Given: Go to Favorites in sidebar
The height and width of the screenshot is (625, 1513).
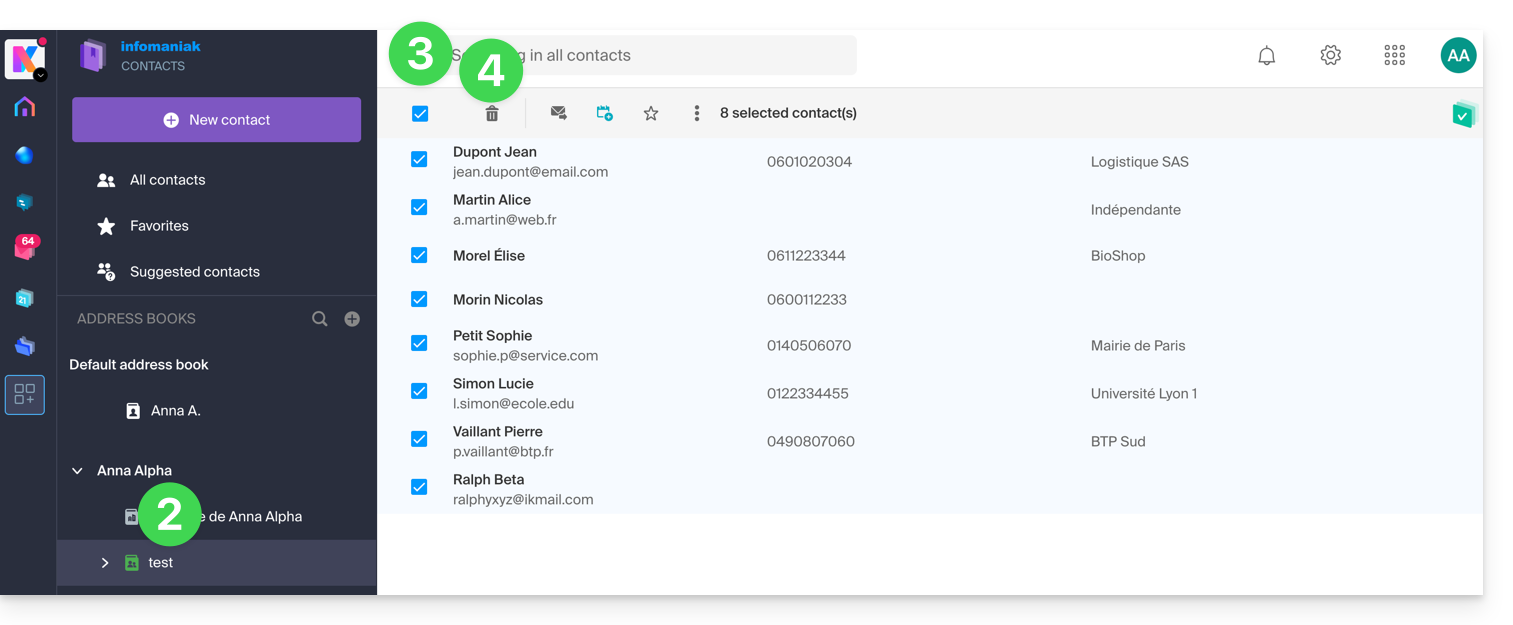Looking at the screenshot, I should 159,226.
